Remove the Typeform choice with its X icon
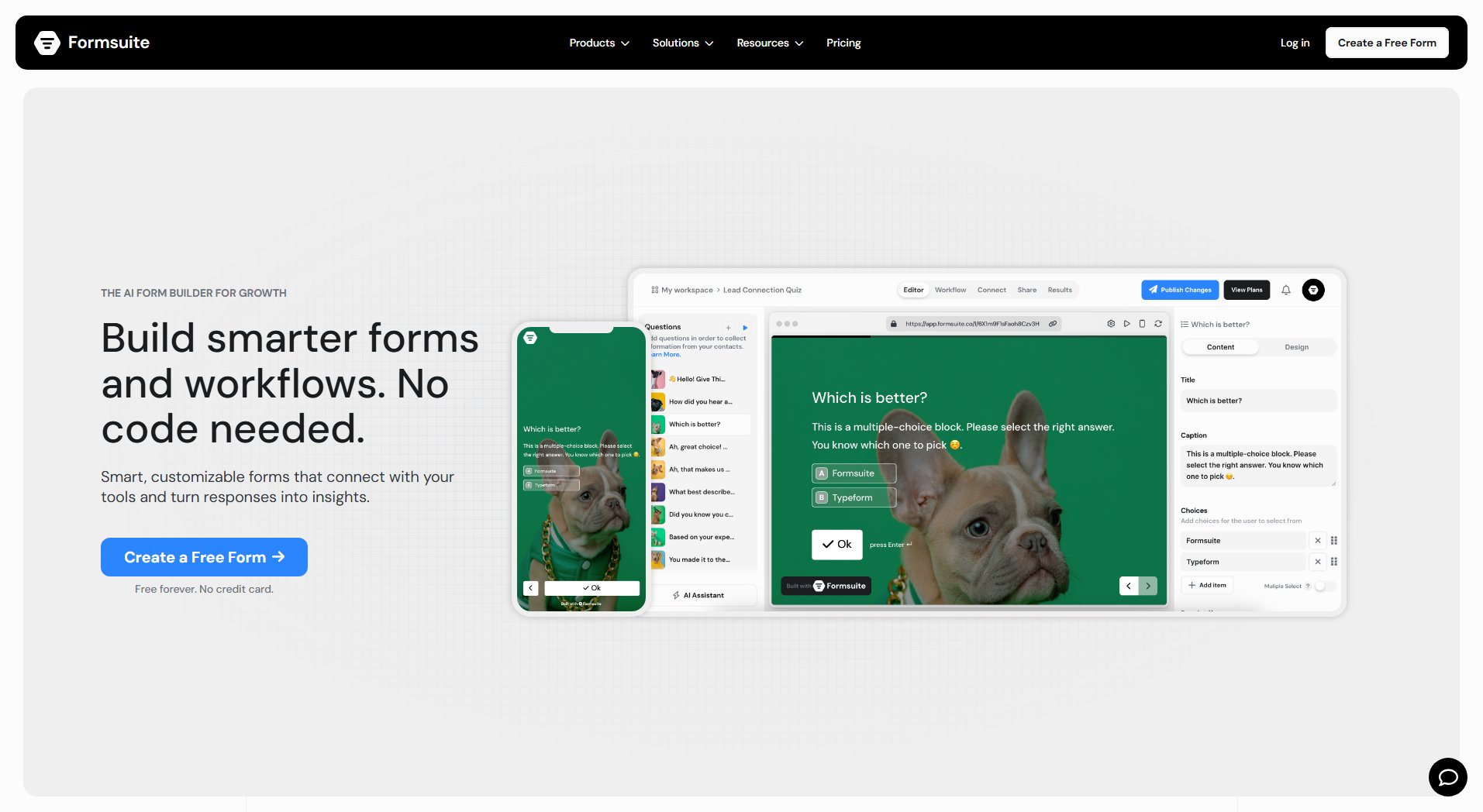The image size is (1483, 812). pyautogui.click(x=1318, y=562)
